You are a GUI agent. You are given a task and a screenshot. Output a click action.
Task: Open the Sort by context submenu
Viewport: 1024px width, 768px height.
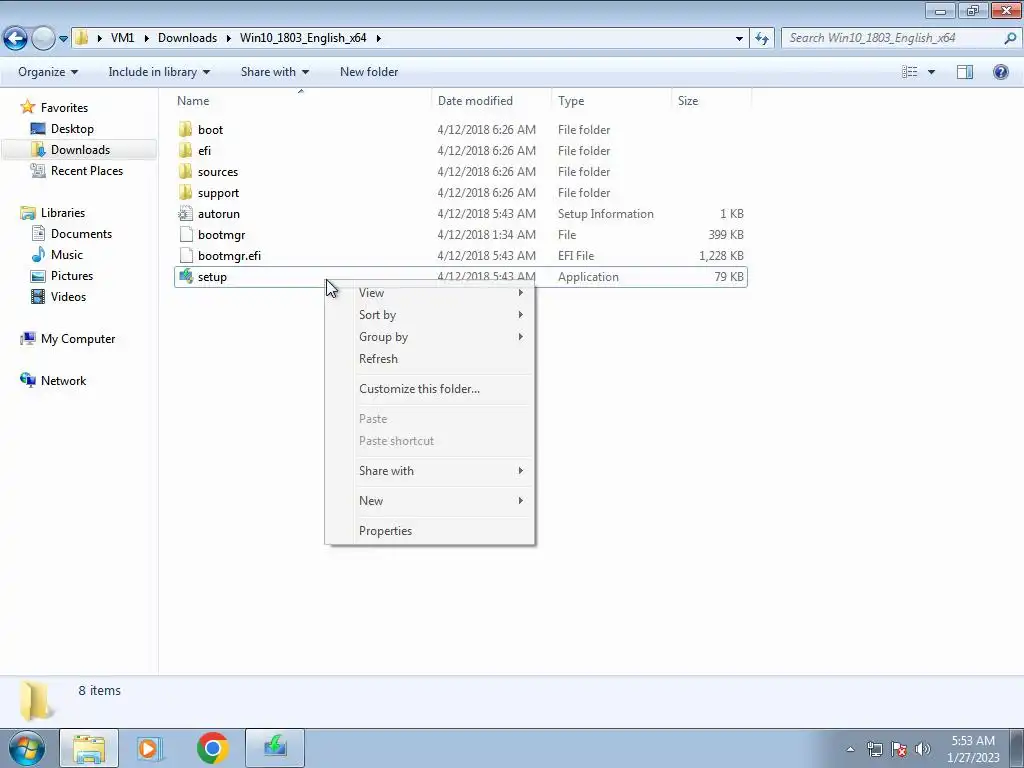coord(430,315)
